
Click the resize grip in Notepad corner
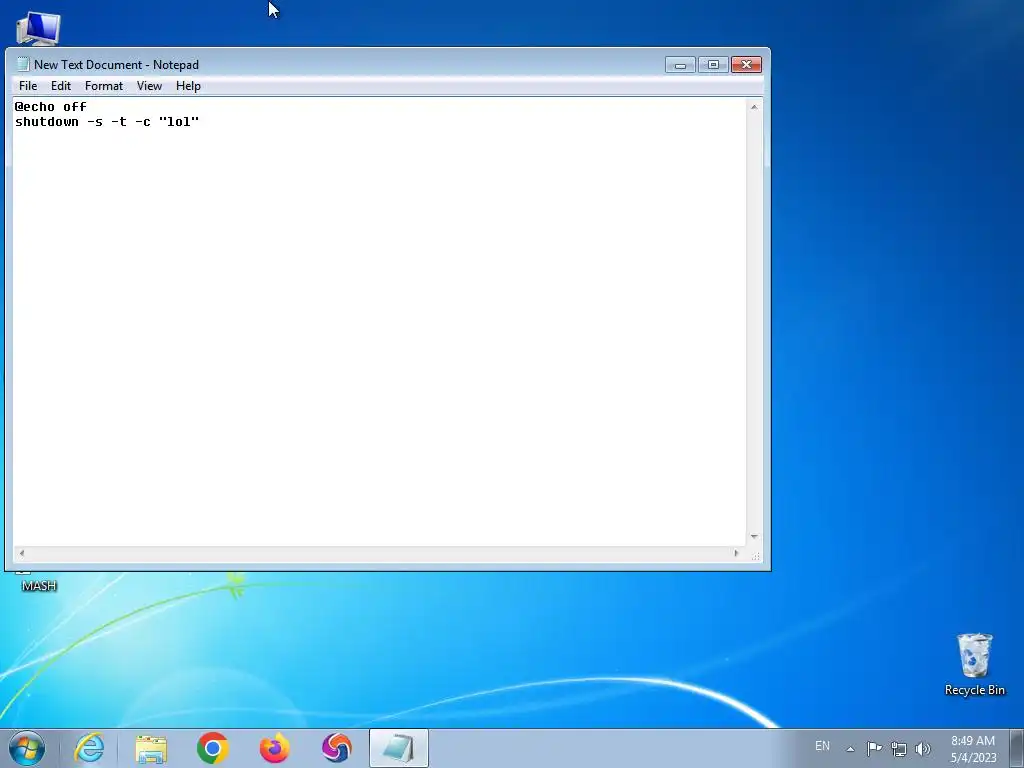(755, 555)
